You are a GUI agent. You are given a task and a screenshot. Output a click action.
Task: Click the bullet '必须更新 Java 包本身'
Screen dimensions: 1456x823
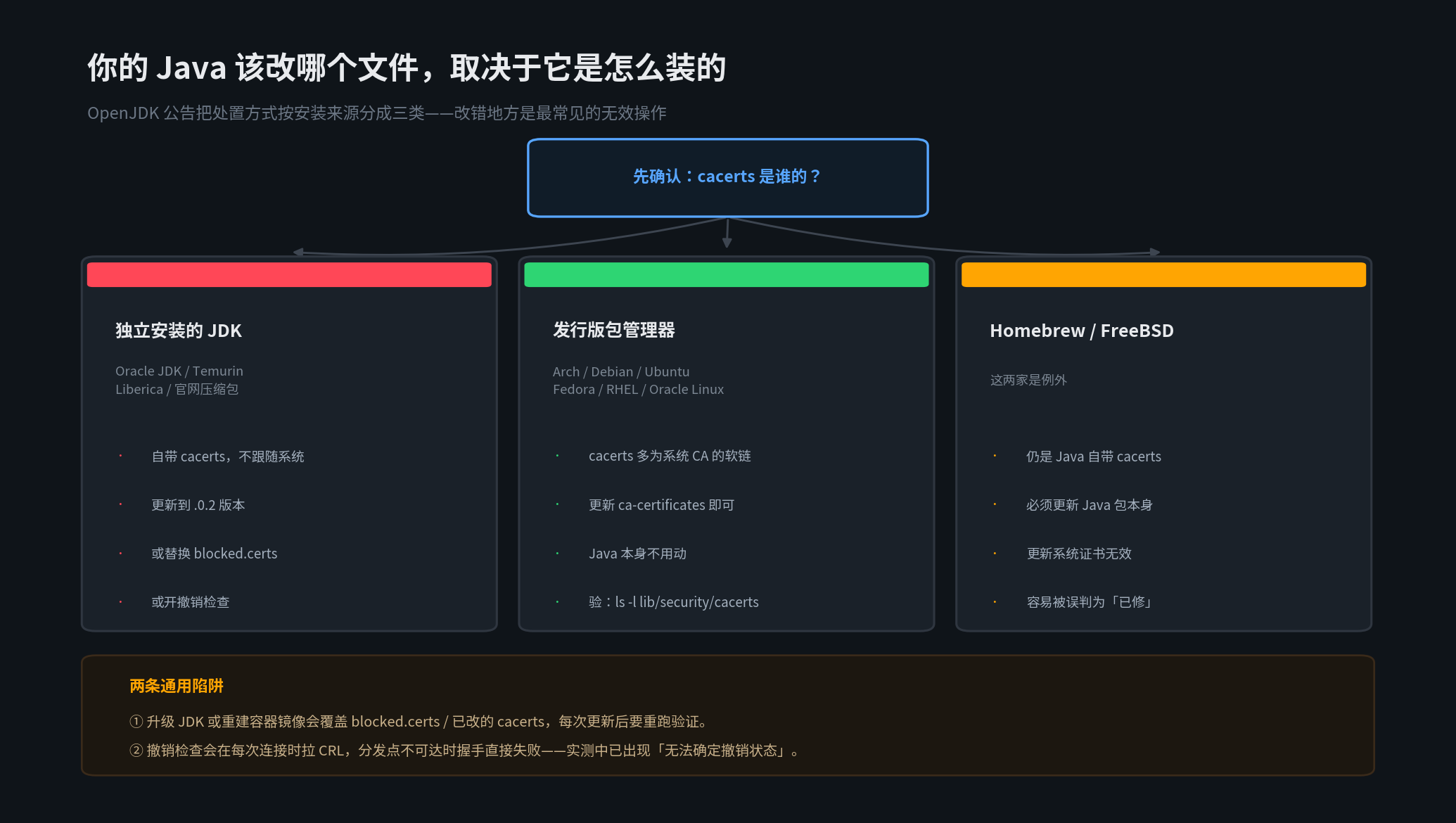1090,505
